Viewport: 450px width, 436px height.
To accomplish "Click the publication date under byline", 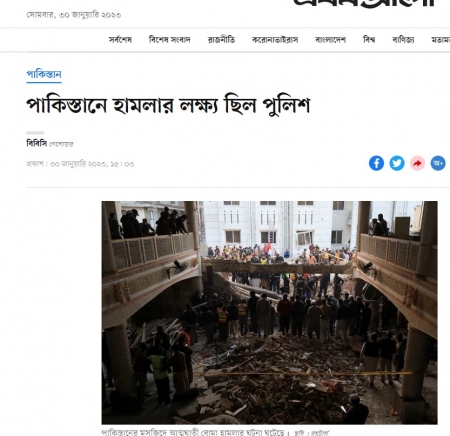I will (80, 164).
